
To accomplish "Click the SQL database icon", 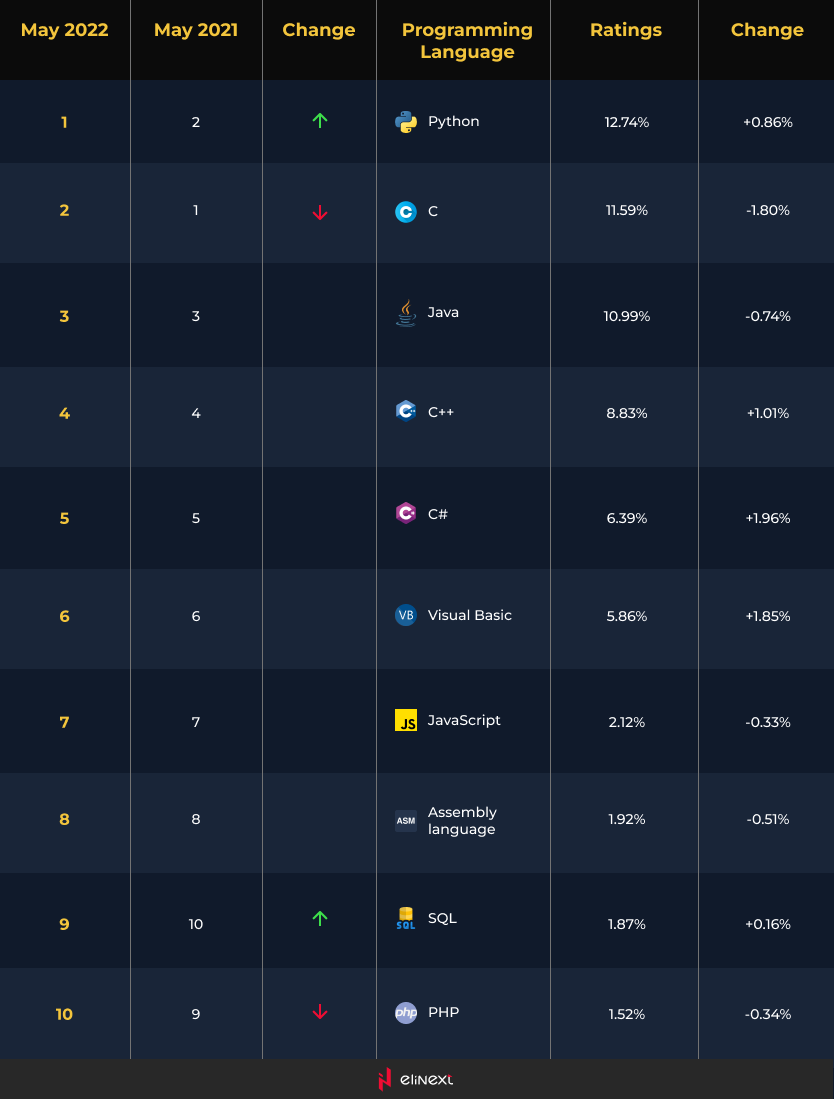I will [406, 918].
